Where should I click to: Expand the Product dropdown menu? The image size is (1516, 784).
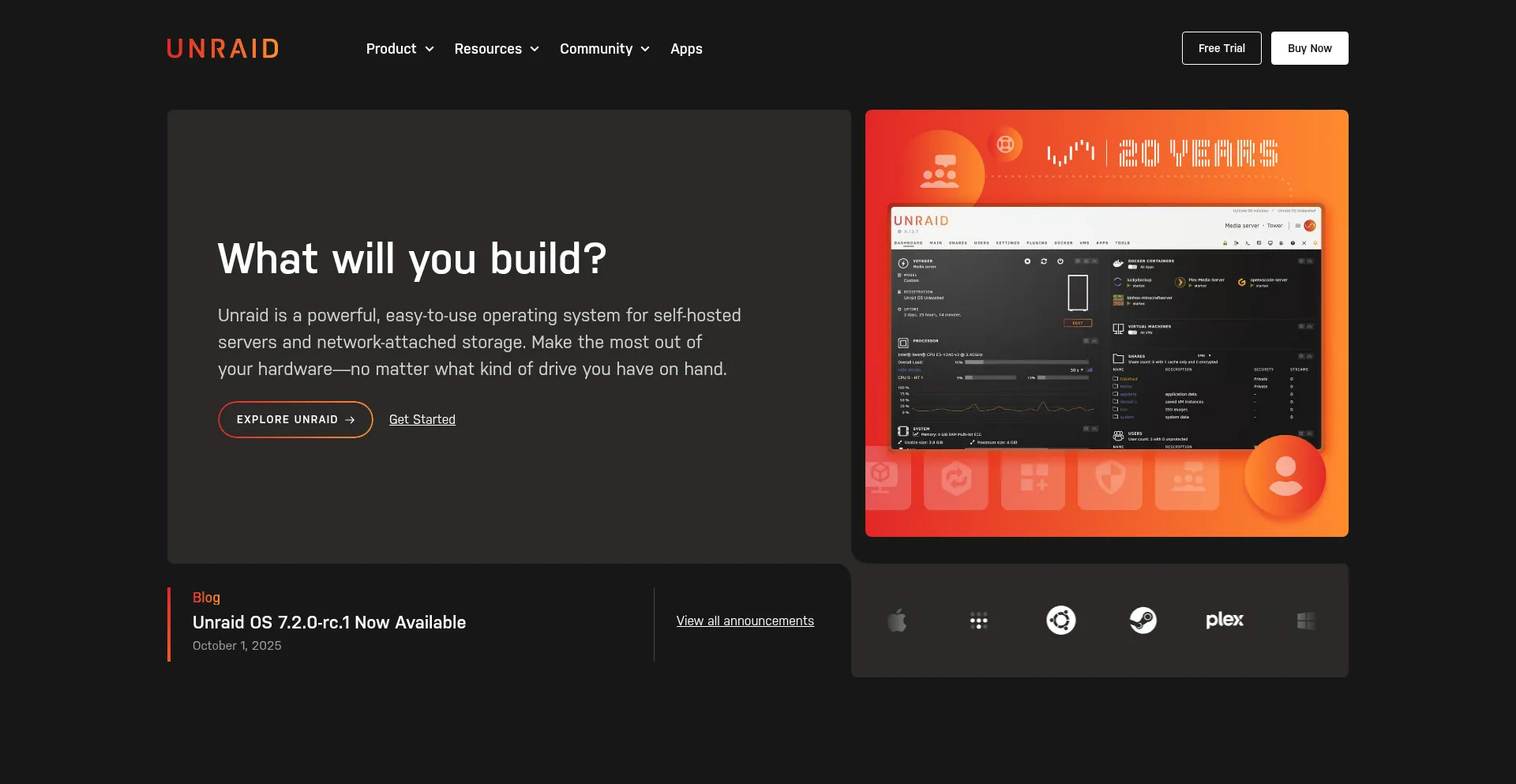[400, 49]
